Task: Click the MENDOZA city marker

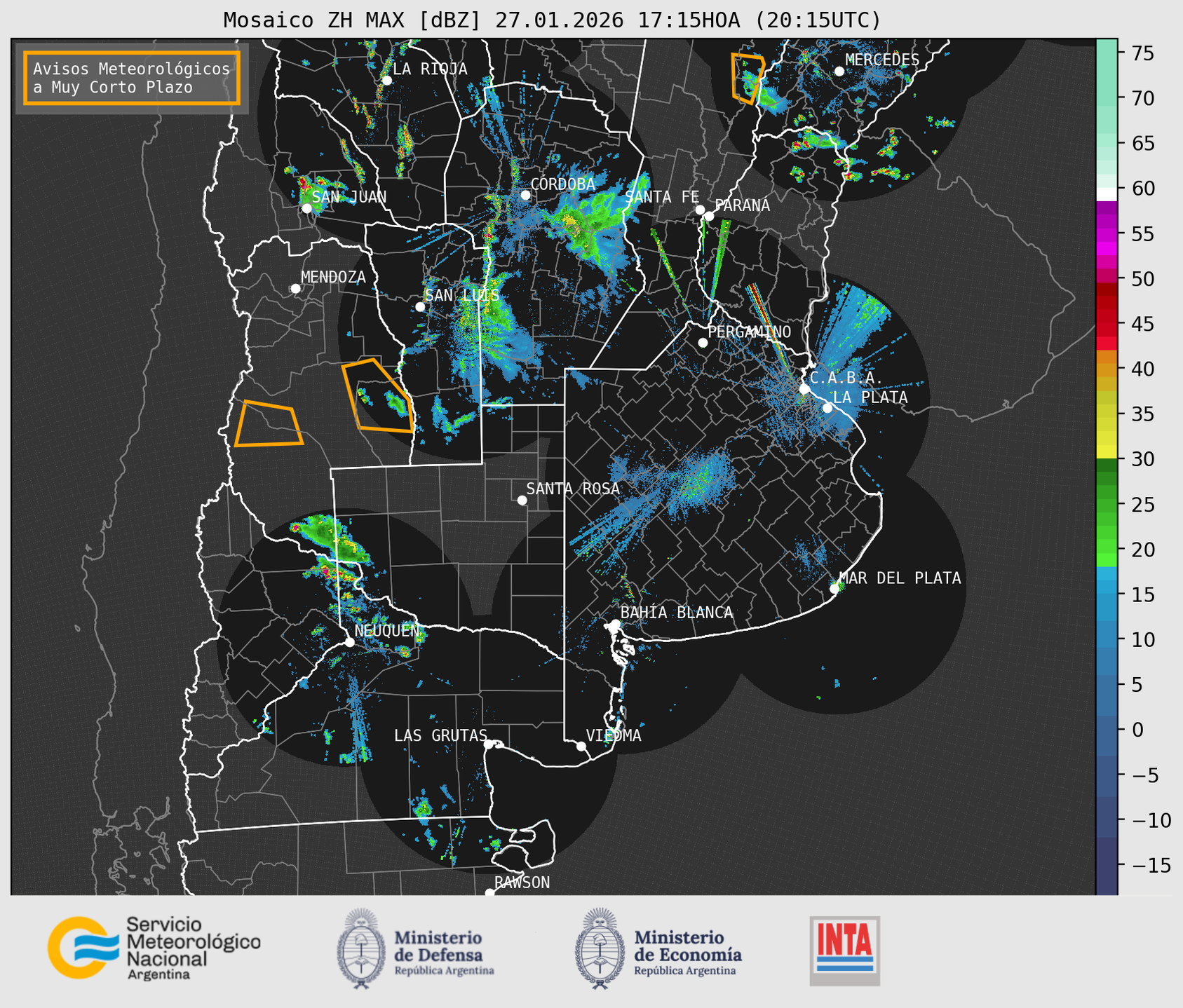Action: (295, 289)
